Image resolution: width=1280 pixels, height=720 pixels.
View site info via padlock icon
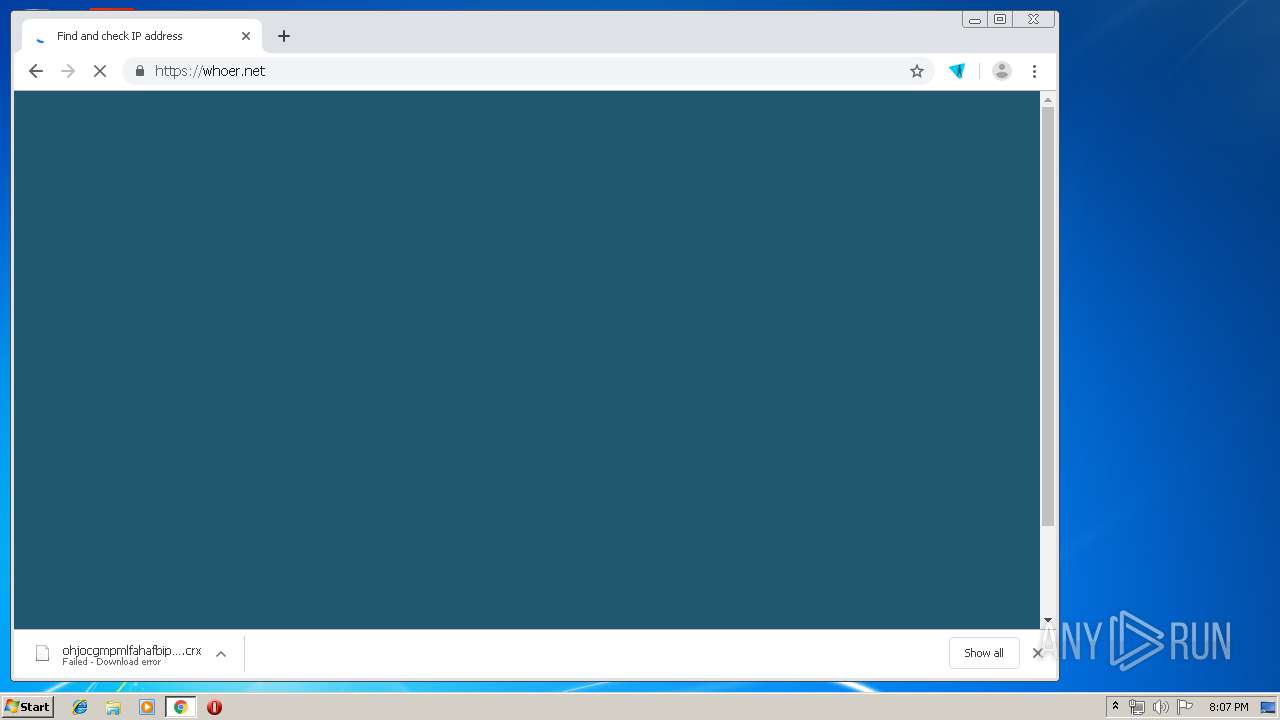[140, 71]
